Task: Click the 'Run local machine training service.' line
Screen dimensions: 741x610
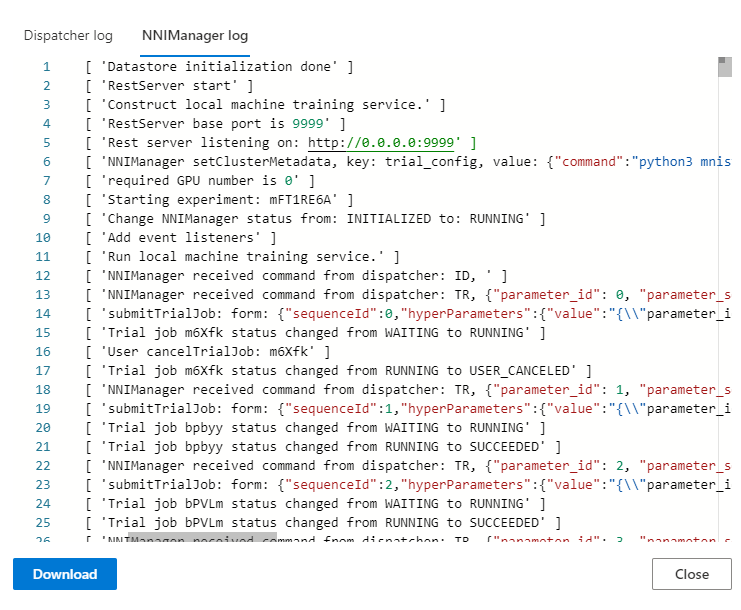Action: pyautogui.click(x=243, y=257)
